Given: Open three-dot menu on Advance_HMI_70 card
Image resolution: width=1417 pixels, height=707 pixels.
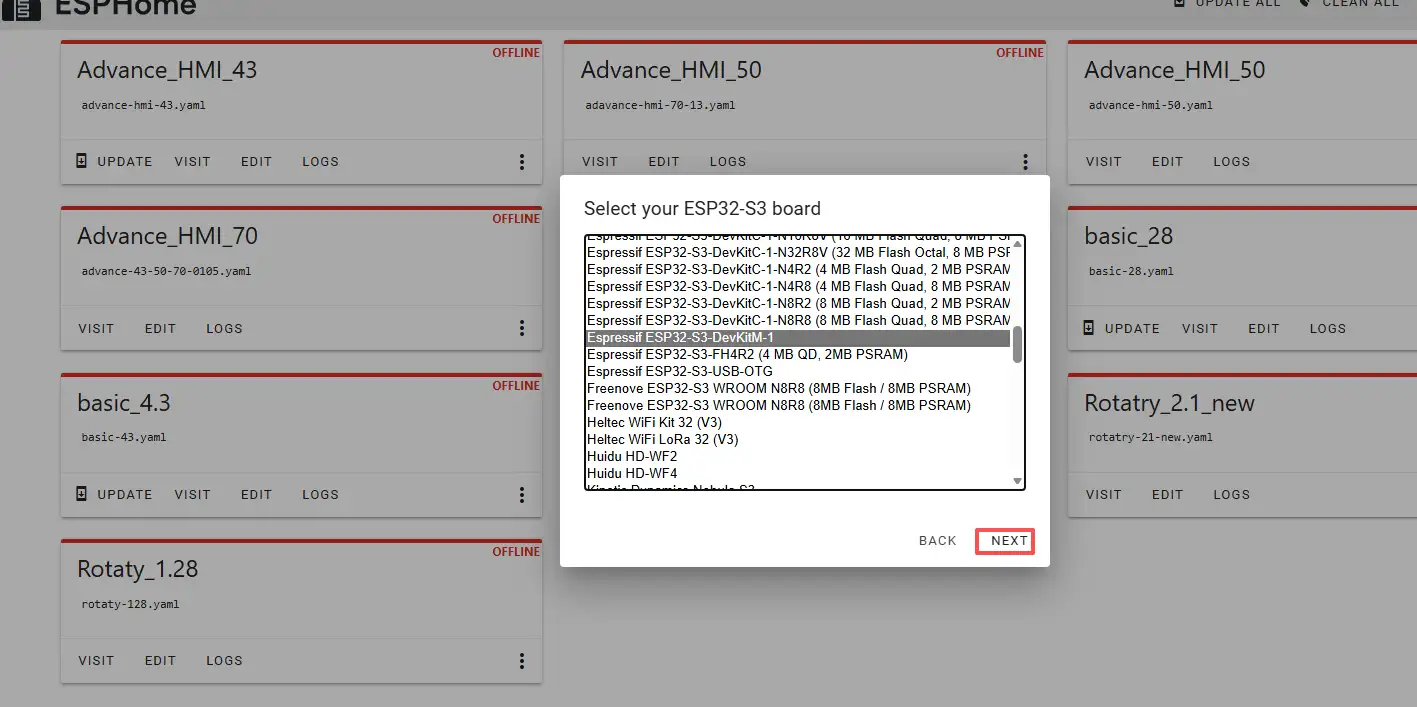Looking at the screenshot, I should 522,328.
